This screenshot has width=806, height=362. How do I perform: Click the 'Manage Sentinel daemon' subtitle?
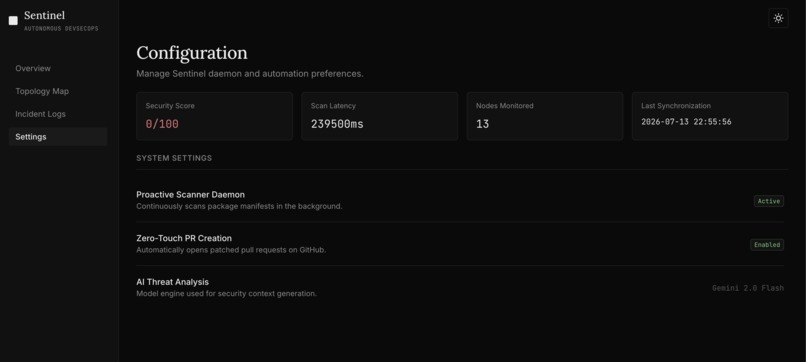[249, 74]
